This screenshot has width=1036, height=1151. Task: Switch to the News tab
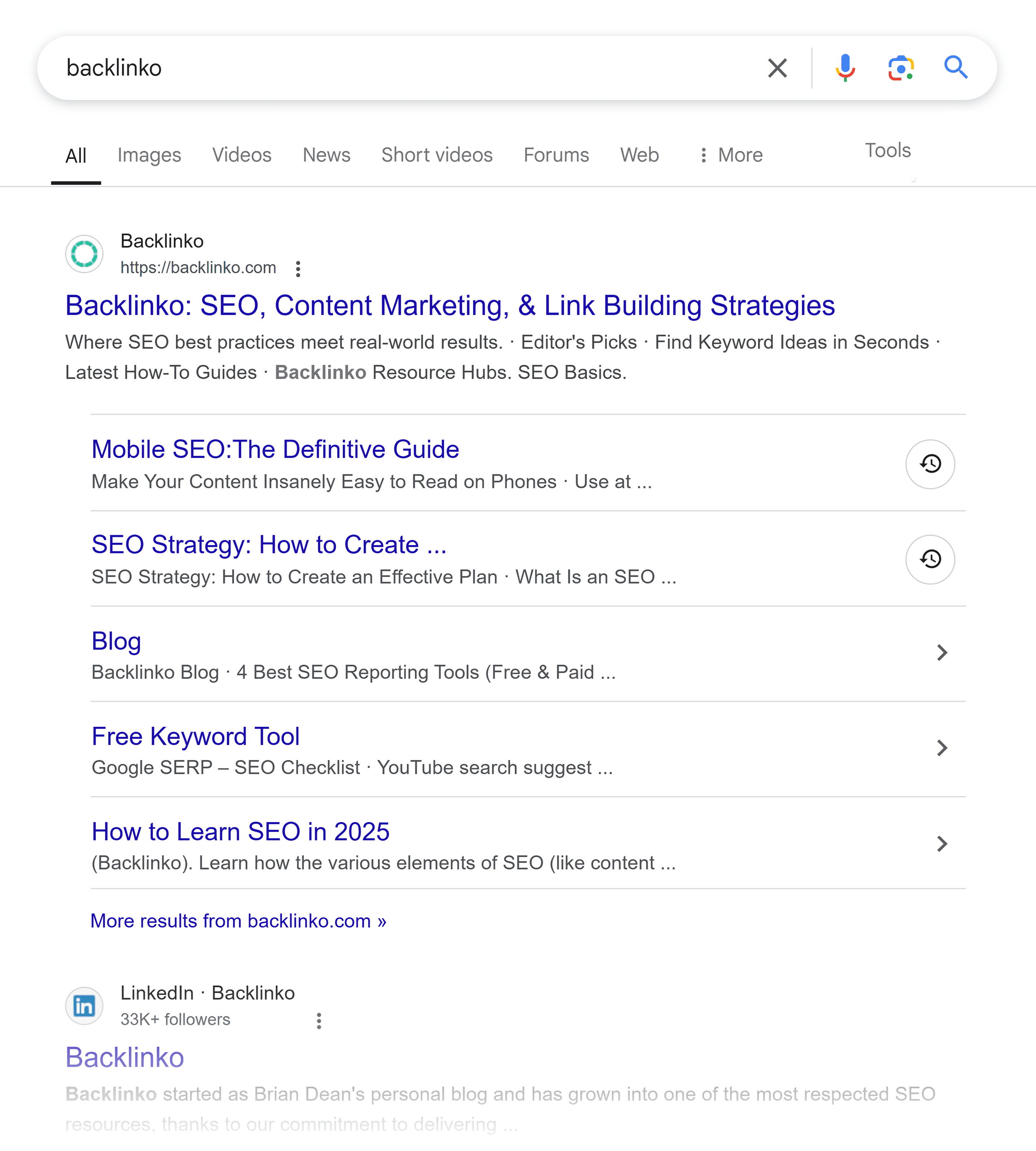point(327,155)
